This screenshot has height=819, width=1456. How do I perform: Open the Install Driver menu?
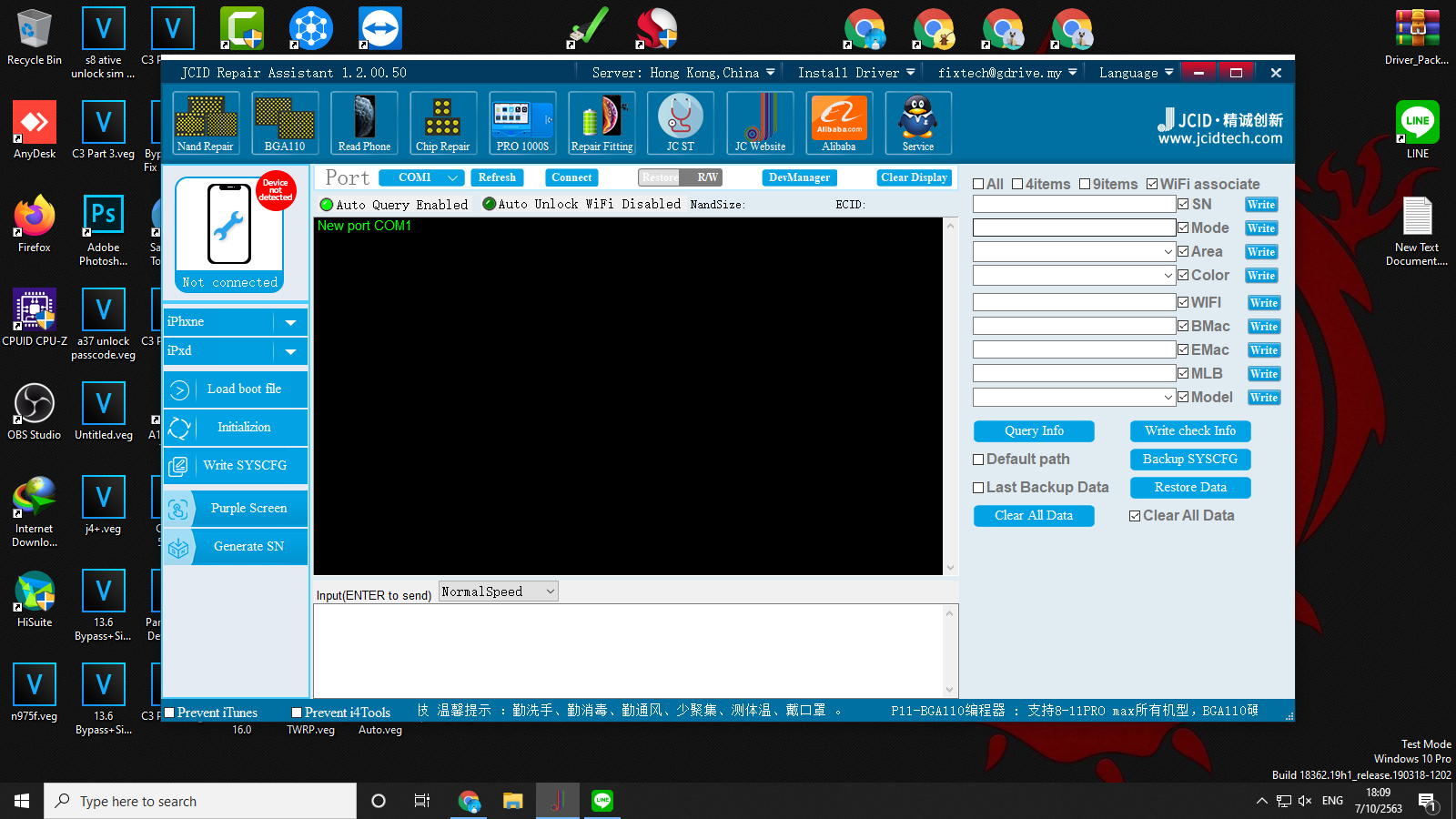point(855,73)
